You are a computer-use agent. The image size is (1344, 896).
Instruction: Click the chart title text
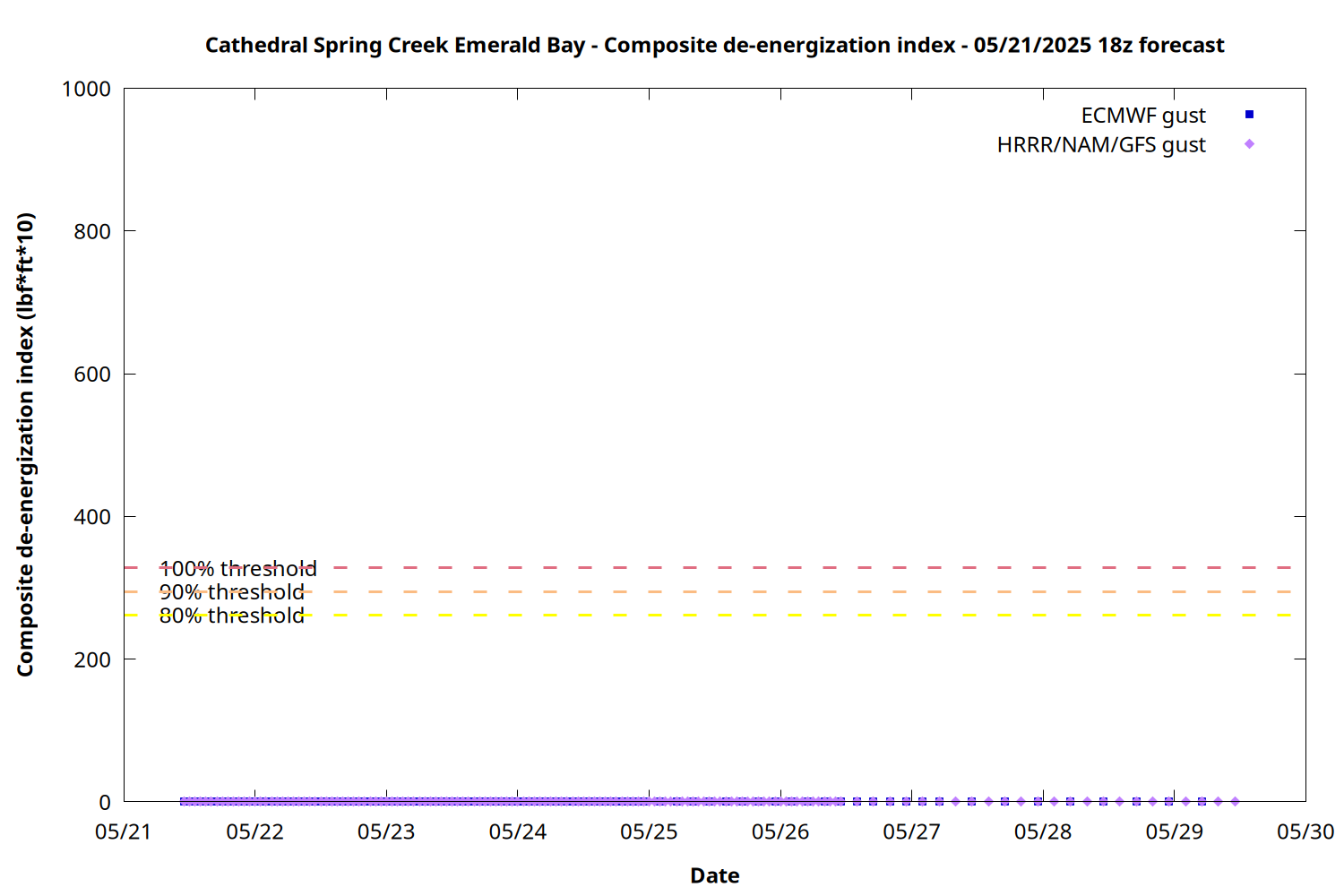click(714, 45)
